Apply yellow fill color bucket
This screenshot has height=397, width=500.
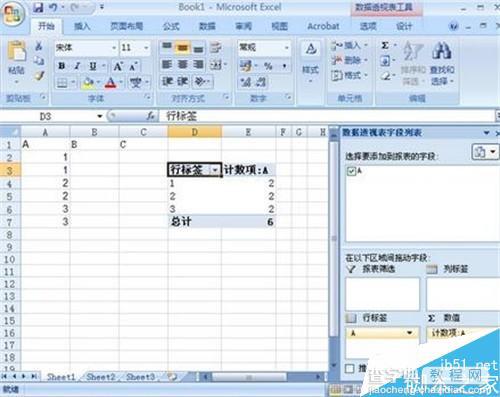click(x=88, y=82)
